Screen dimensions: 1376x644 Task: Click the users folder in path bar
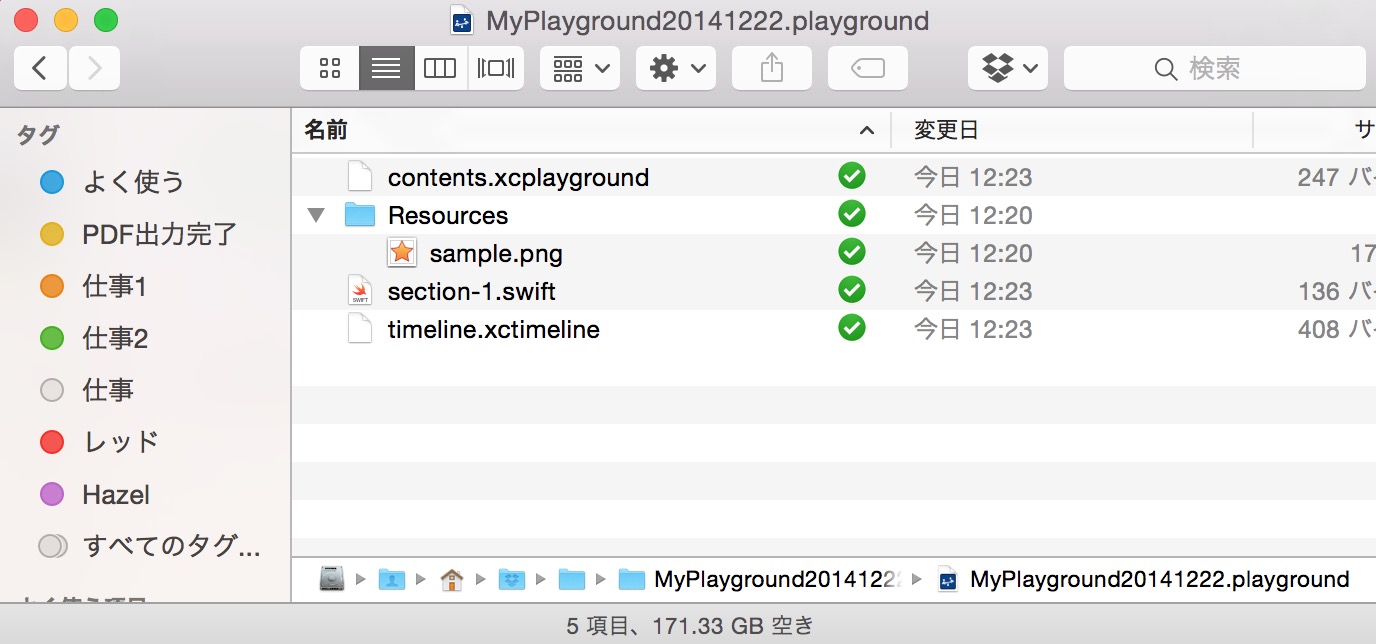coord(392,579)
